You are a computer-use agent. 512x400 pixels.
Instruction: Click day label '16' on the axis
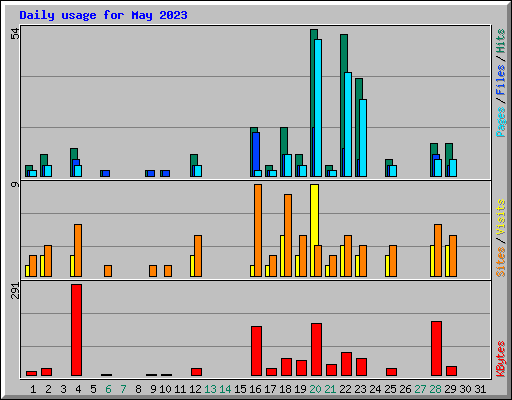[x=255, y=389]
